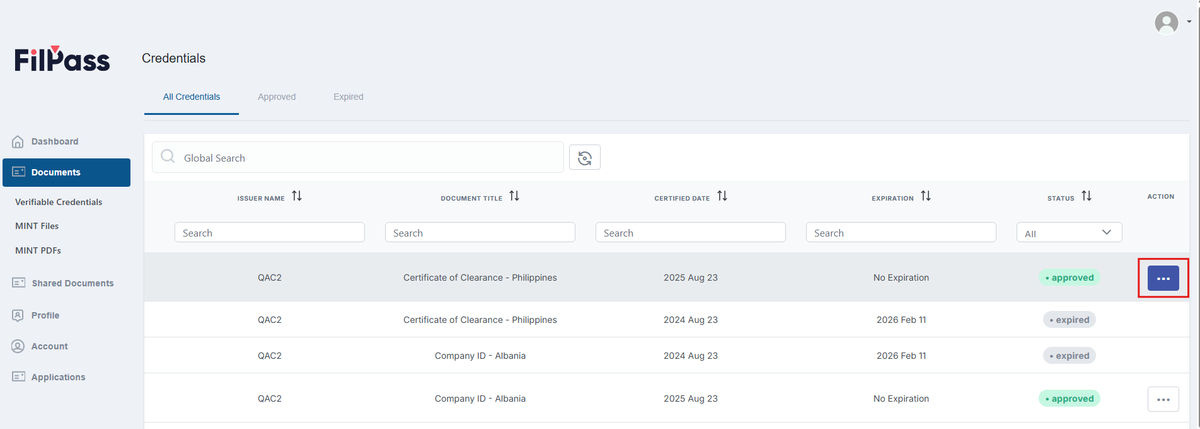Viewport: 1200px width, 429px height.
Task: Sort by Status arrows icon
Action: point(1086,197)
